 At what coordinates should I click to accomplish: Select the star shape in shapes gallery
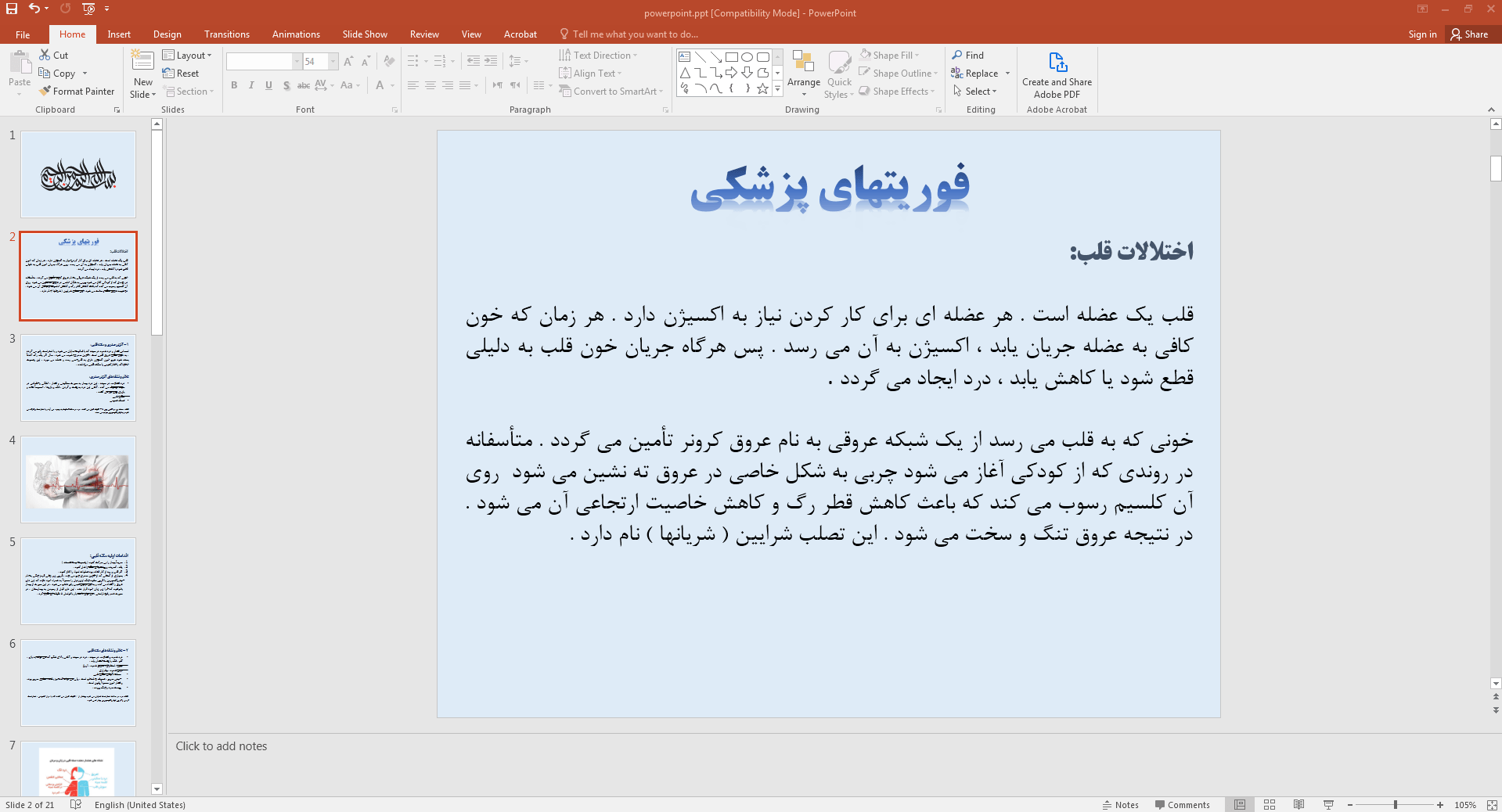[x=762, y=88]
